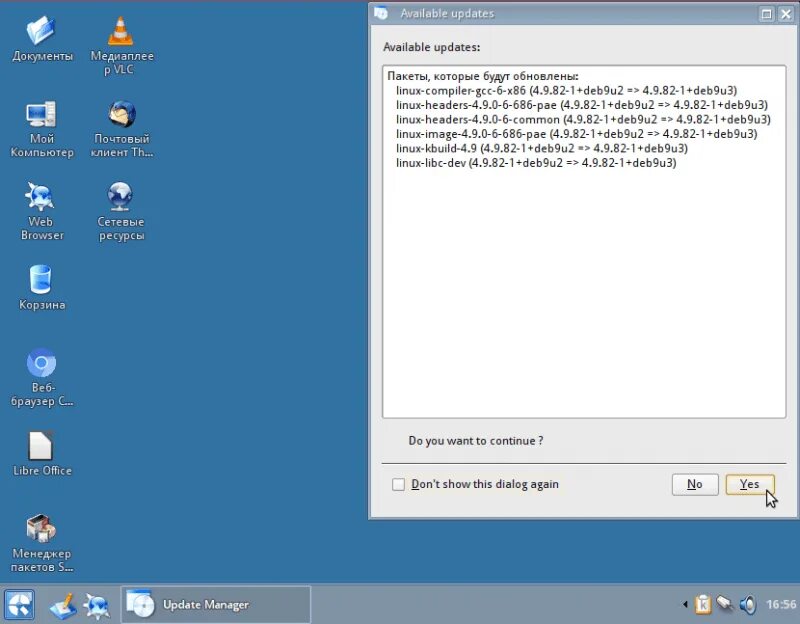Select linux-headers-4.9.0-6-common package line
This screenshot has height=624, width=800.
pyautogui.click(x=583, y=119)
